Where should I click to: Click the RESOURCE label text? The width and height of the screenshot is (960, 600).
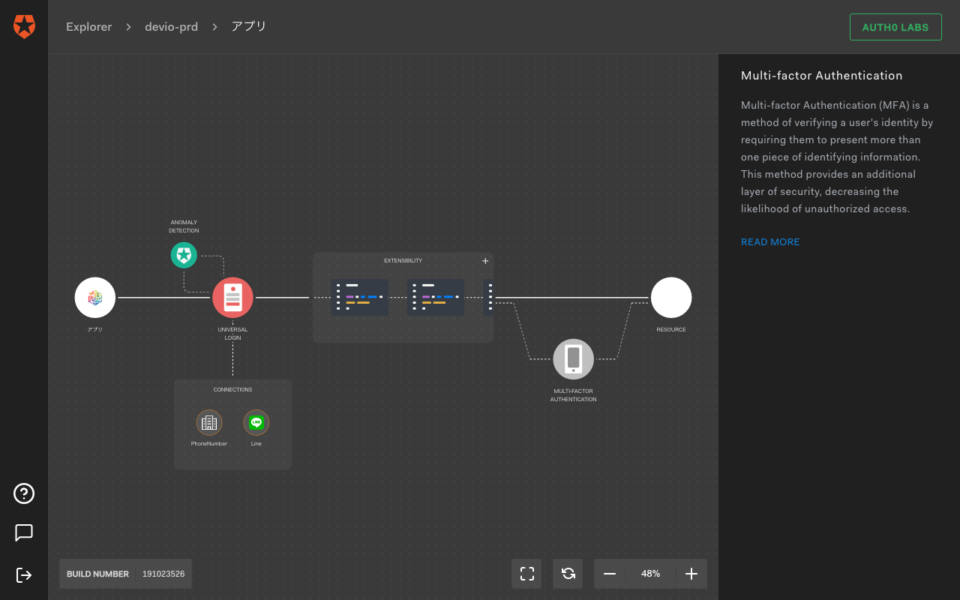671,329
